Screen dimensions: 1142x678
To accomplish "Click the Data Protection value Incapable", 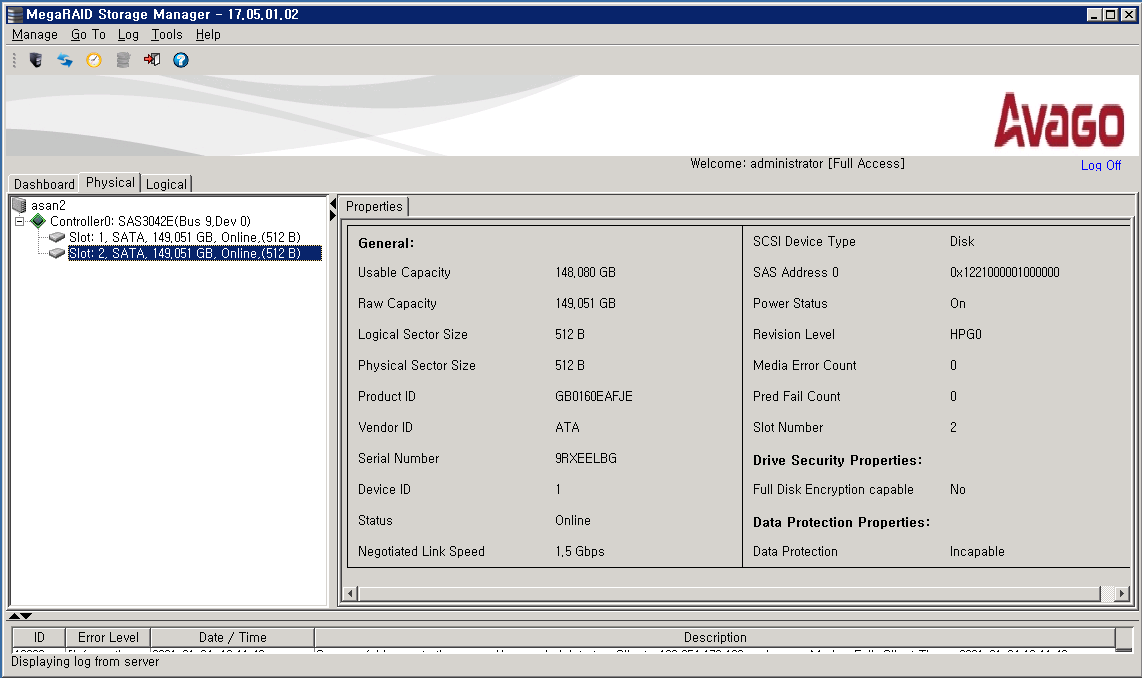I will [x=977, y=551].
